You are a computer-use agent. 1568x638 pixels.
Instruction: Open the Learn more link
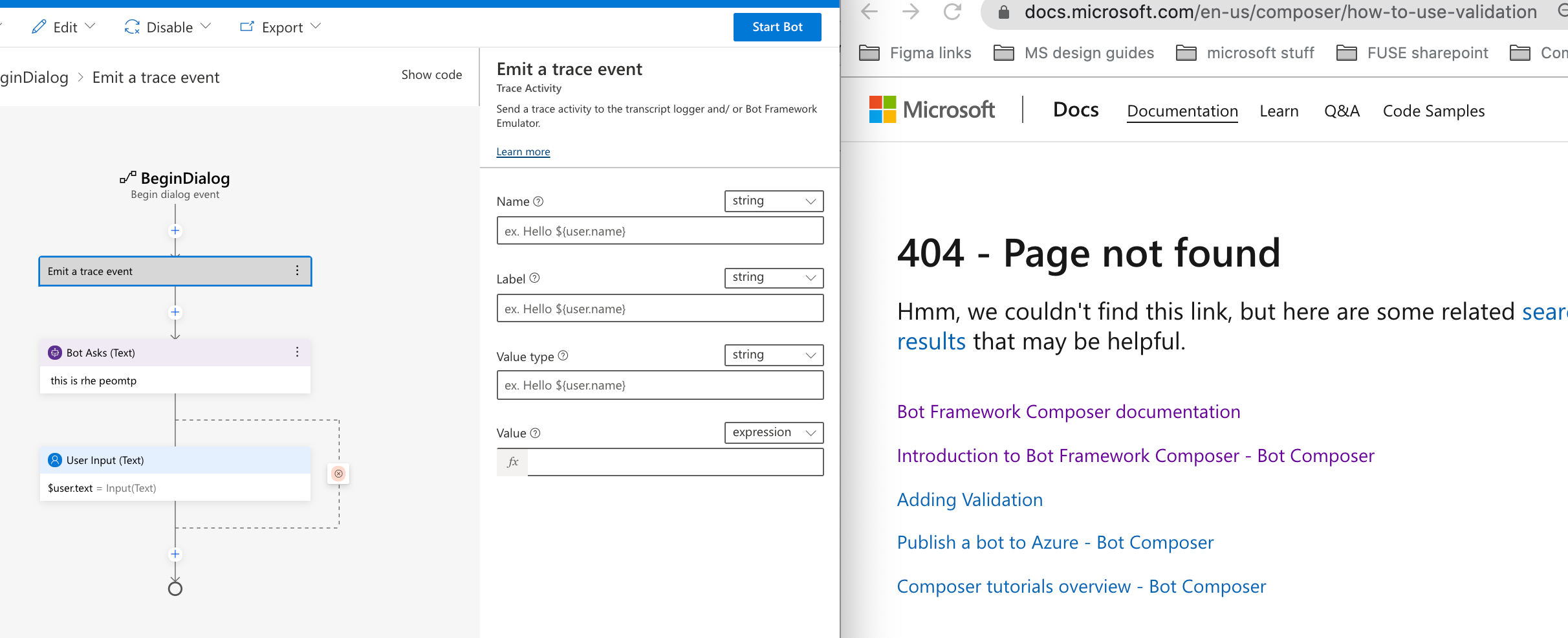(x=523, y=152)
